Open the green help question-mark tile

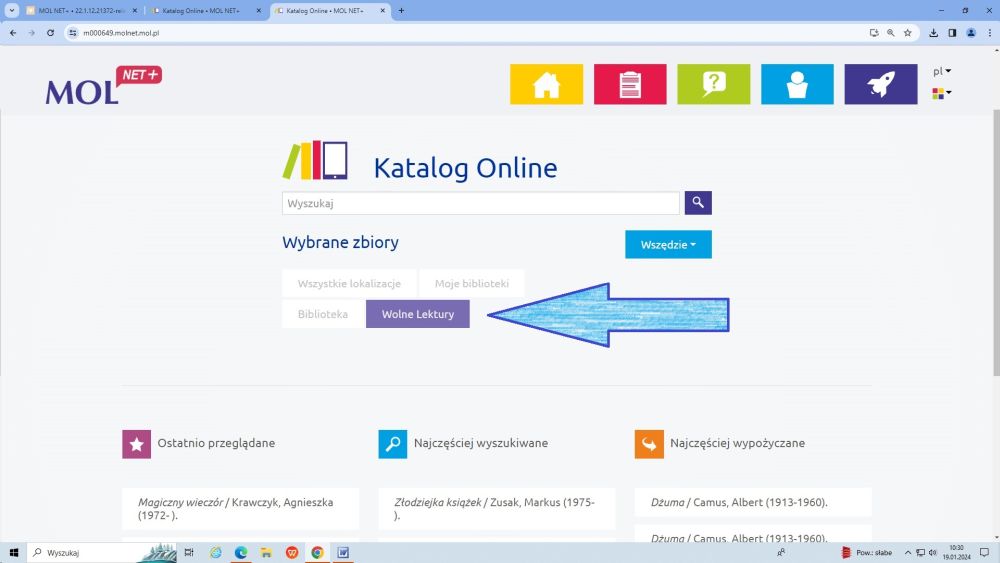(x=714, y=84)
